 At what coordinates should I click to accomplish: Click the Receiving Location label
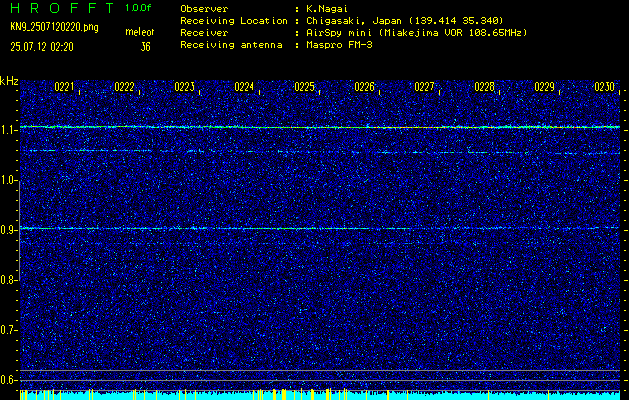(x=234, y=21)
